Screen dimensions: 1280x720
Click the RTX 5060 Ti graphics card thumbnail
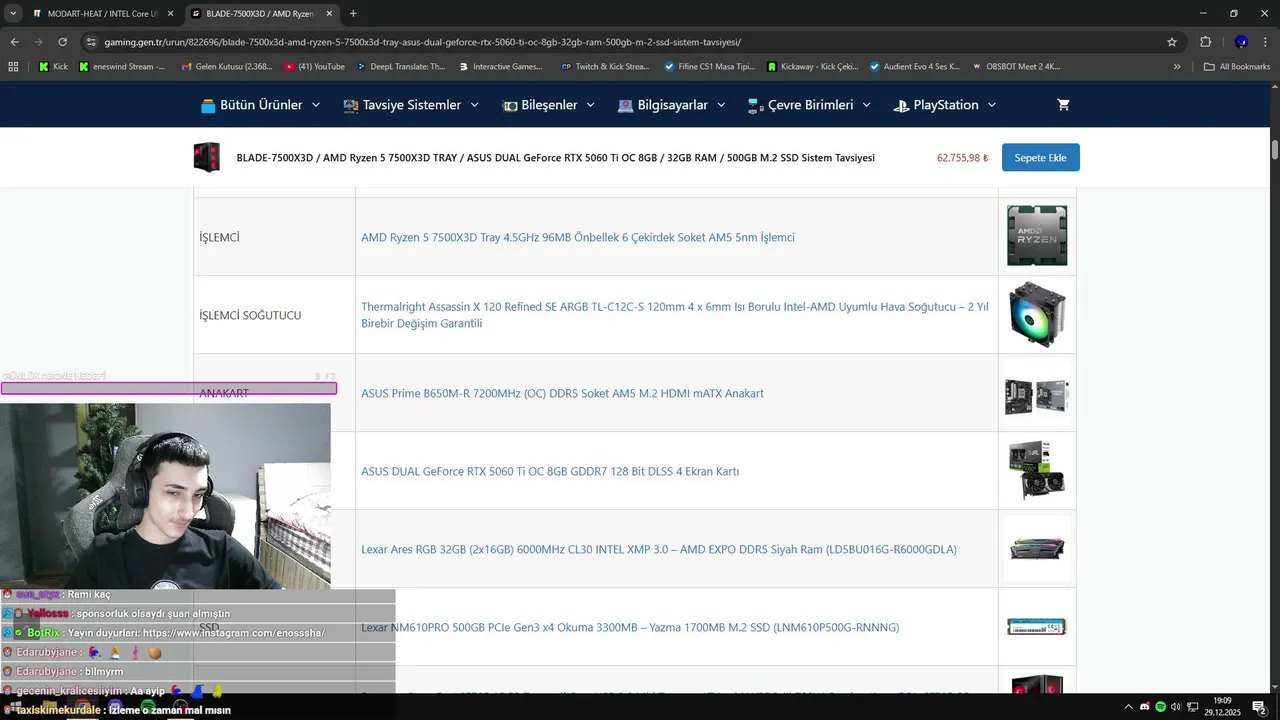click(1037, 470)
